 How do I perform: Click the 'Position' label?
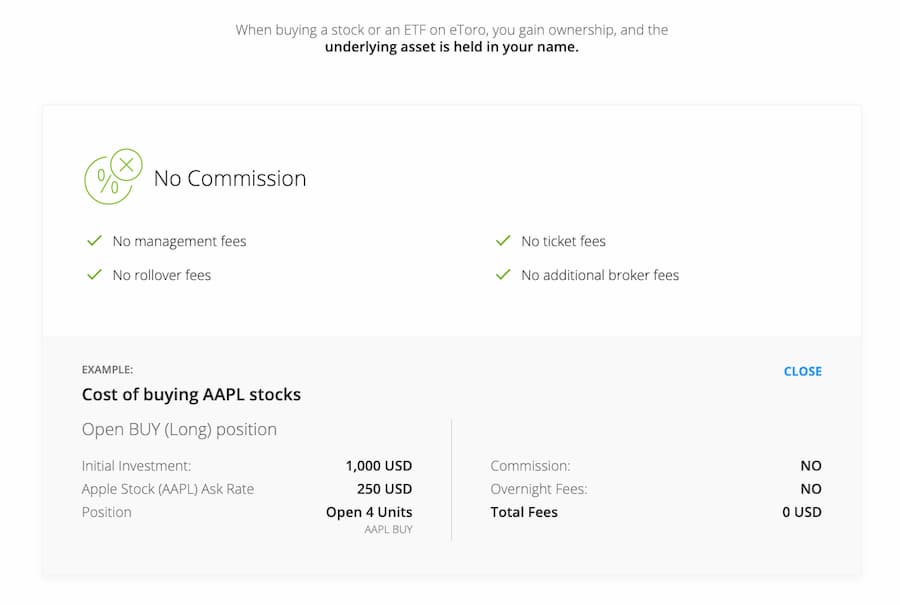[x=106, y=512]
